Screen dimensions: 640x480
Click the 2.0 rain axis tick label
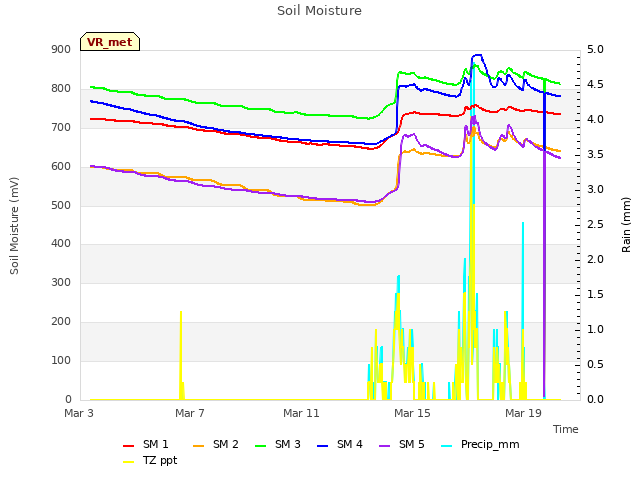click(x=595, y=260)
